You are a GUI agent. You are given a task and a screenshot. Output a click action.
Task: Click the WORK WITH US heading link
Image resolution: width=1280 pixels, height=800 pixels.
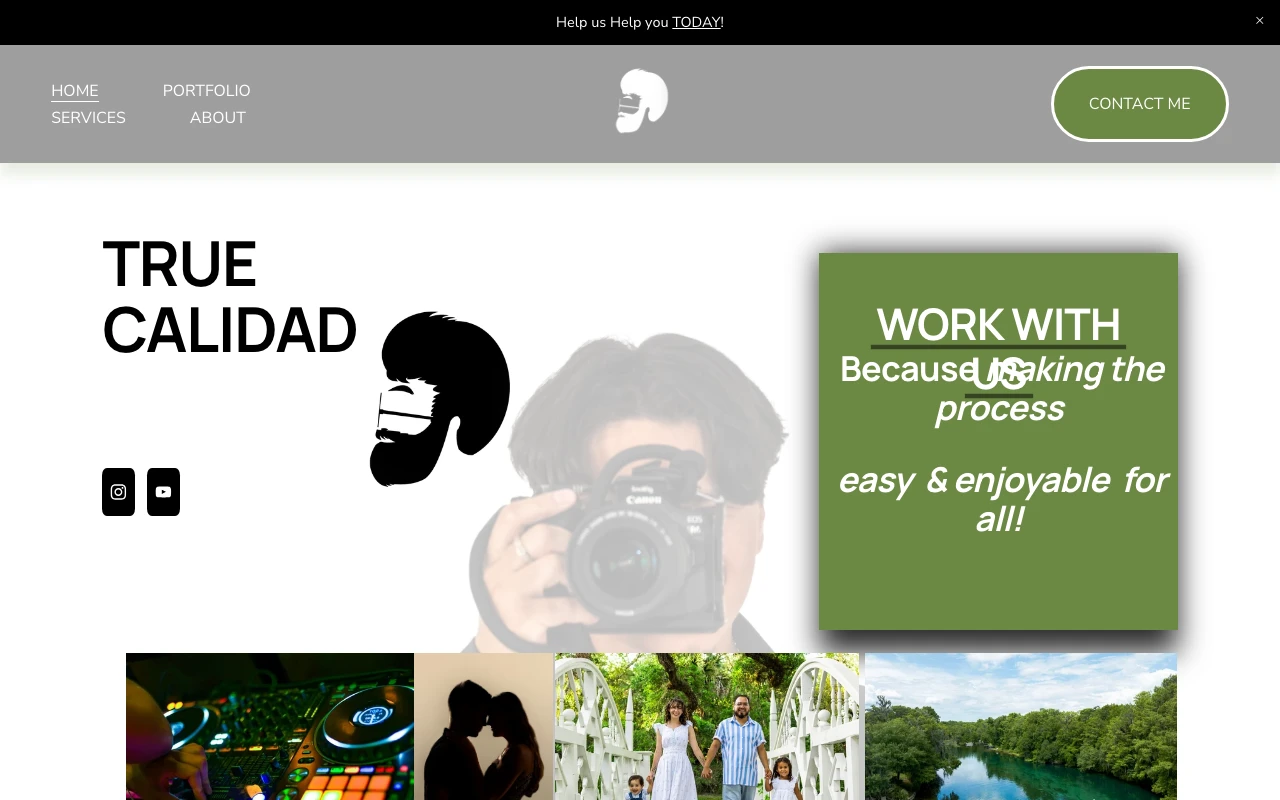[998, 326]
